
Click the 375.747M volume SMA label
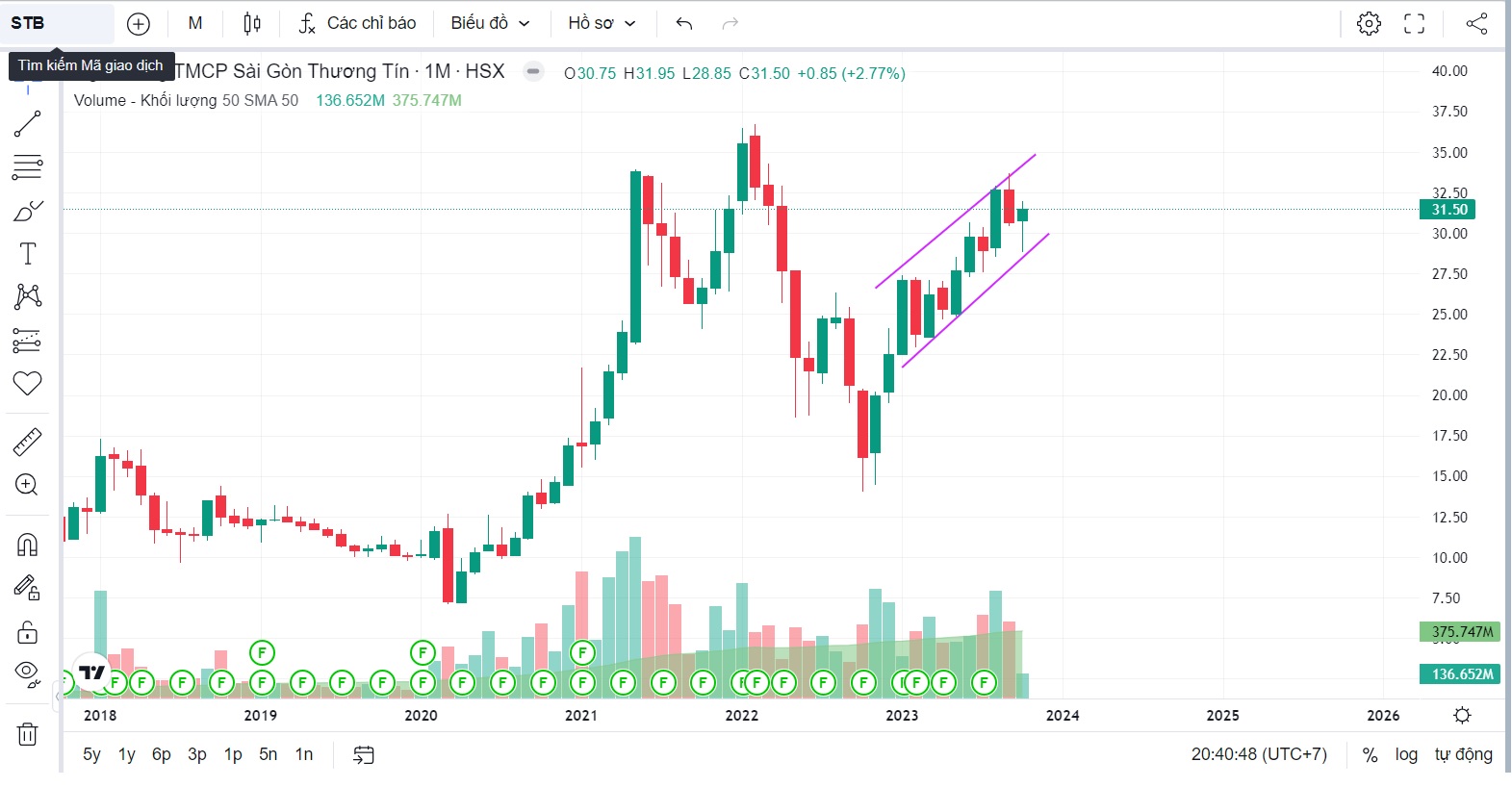point(1460,632)
